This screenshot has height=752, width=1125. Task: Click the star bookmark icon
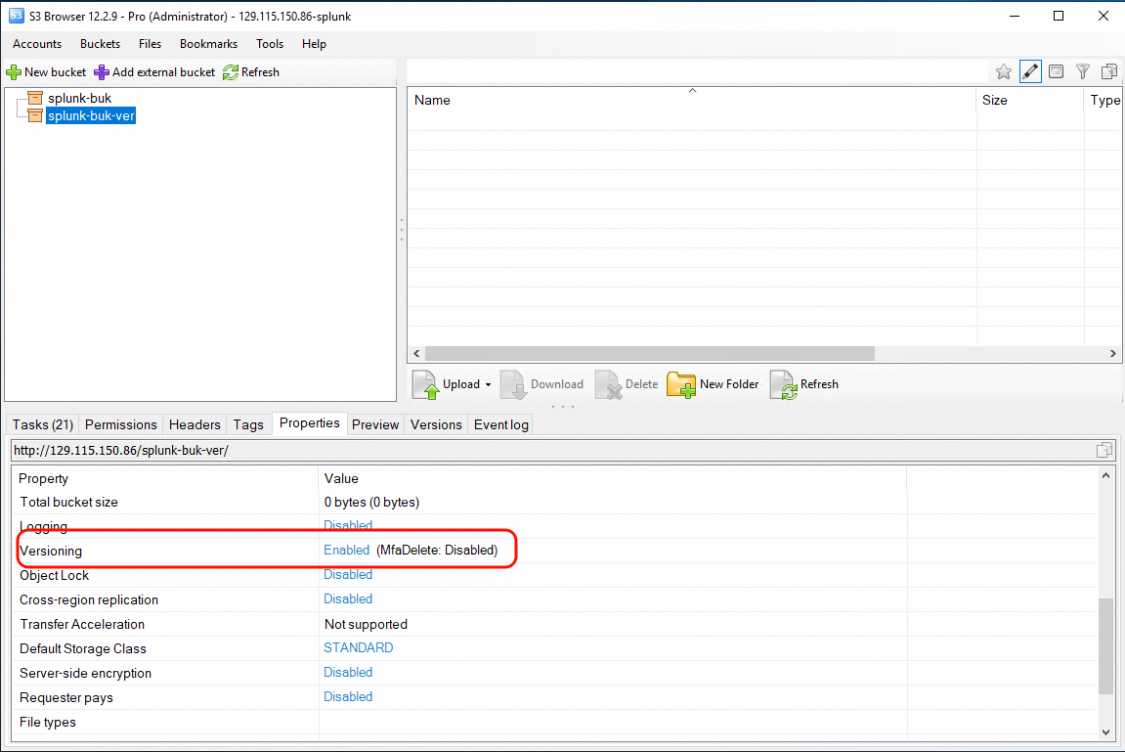pos(1003,72)
